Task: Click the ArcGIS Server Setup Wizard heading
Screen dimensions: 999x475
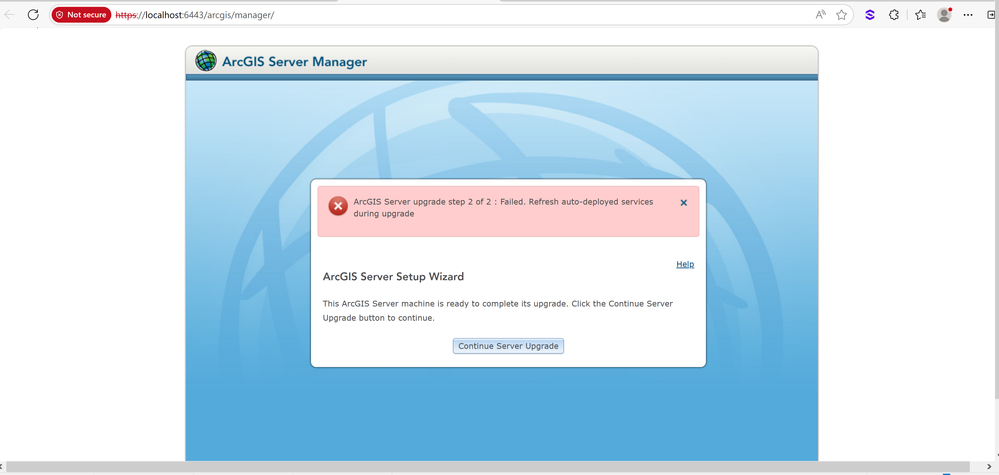Action: coord(394,277)
